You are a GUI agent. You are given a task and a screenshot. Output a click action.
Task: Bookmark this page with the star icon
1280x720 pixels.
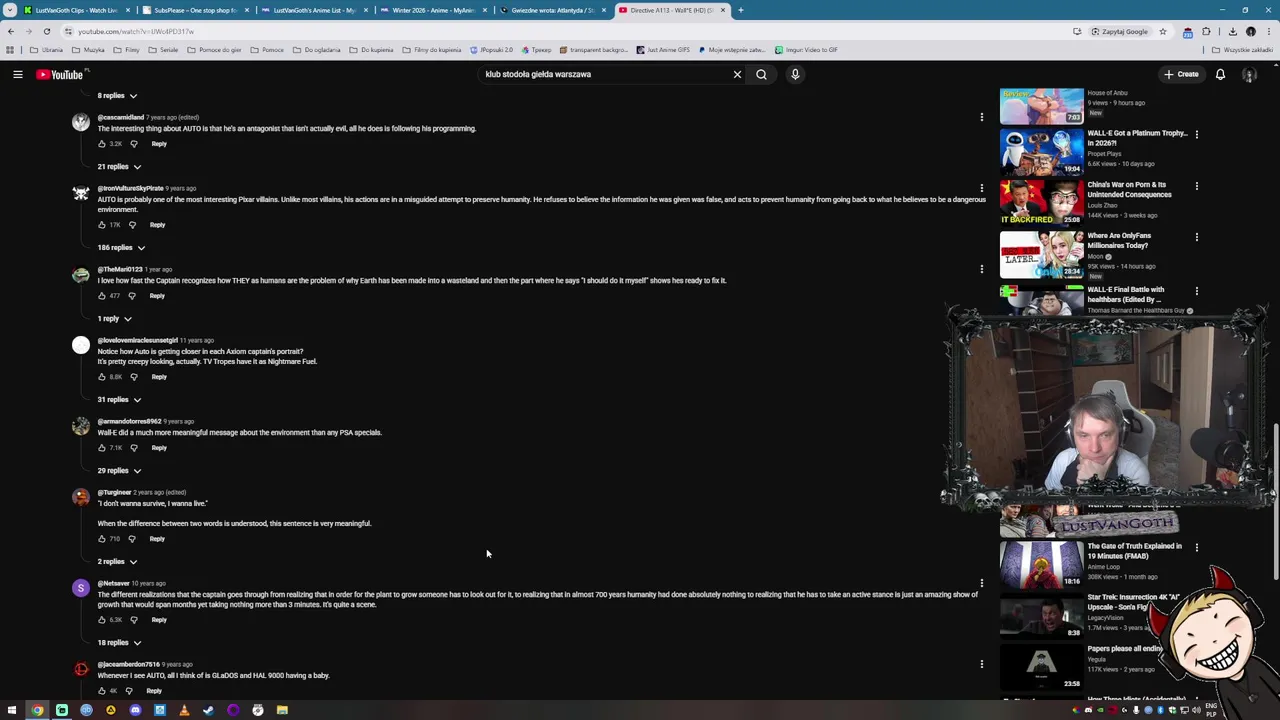[x=1162, y=31]
